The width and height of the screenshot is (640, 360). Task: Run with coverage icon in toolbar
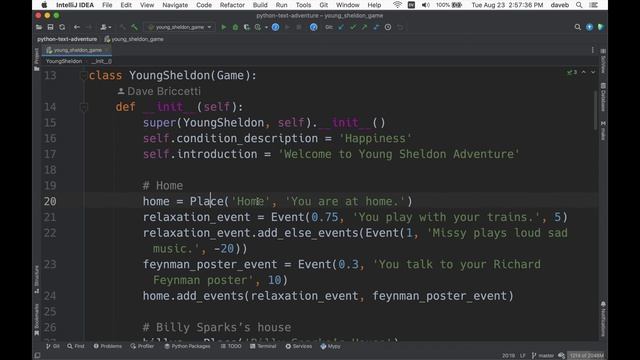point(247,27)
